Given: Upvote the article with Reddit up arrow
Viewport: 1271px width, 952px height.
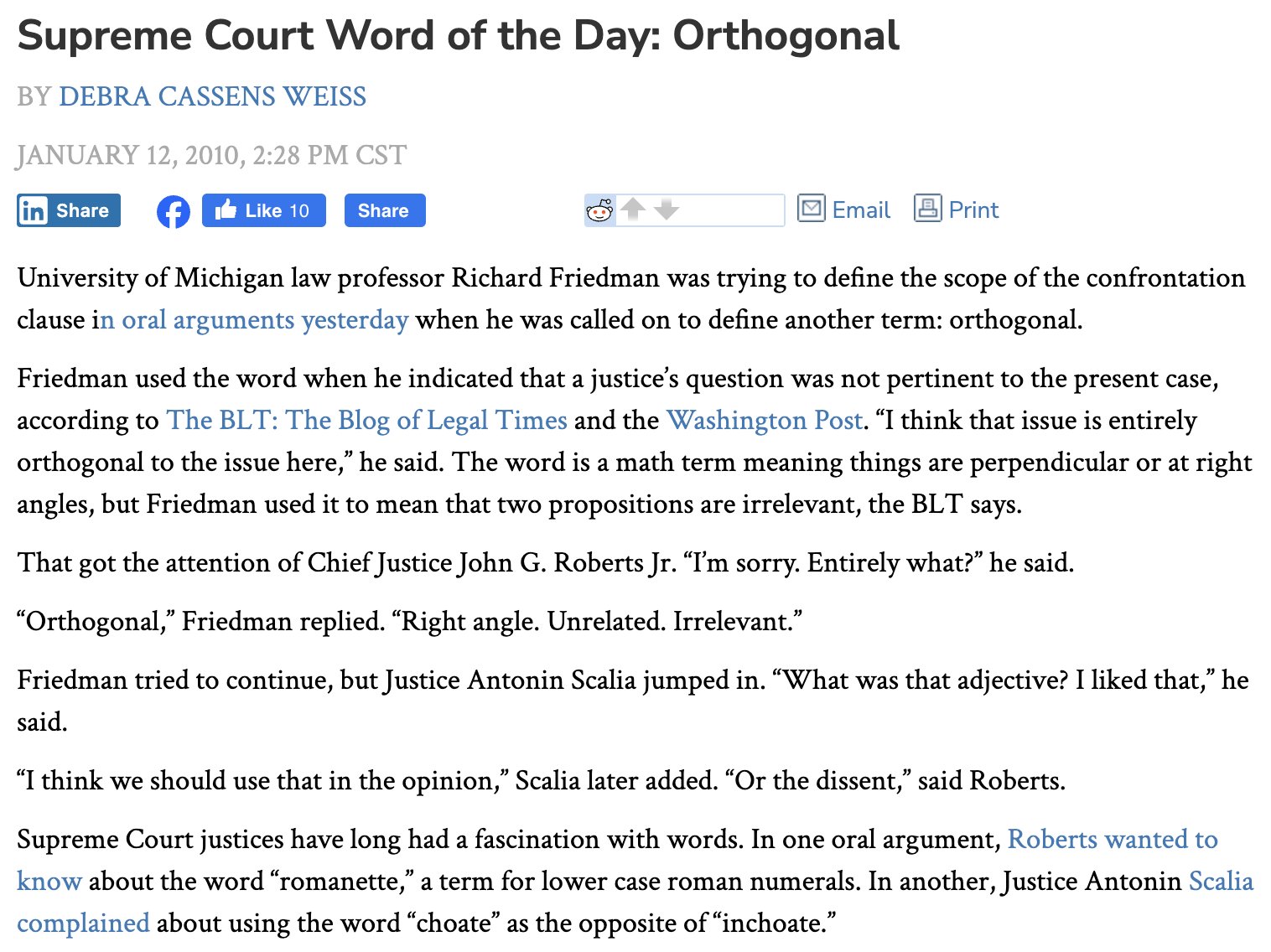Looking at the screenshot, I should pyautogui.click(x=633, y=208).
